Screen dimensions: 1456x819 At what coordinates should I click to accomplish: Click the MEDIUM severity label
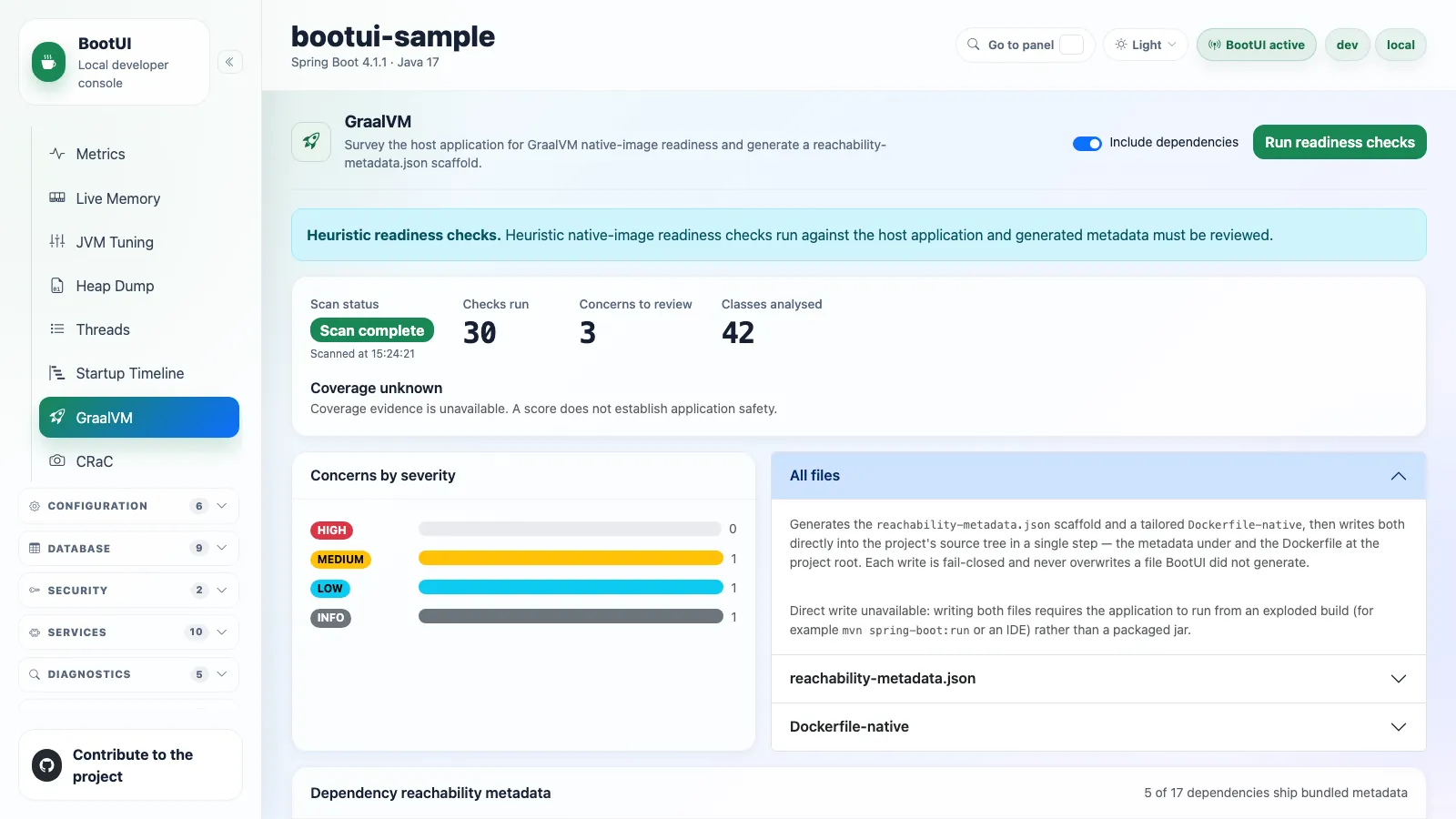(x=340, y=560)
